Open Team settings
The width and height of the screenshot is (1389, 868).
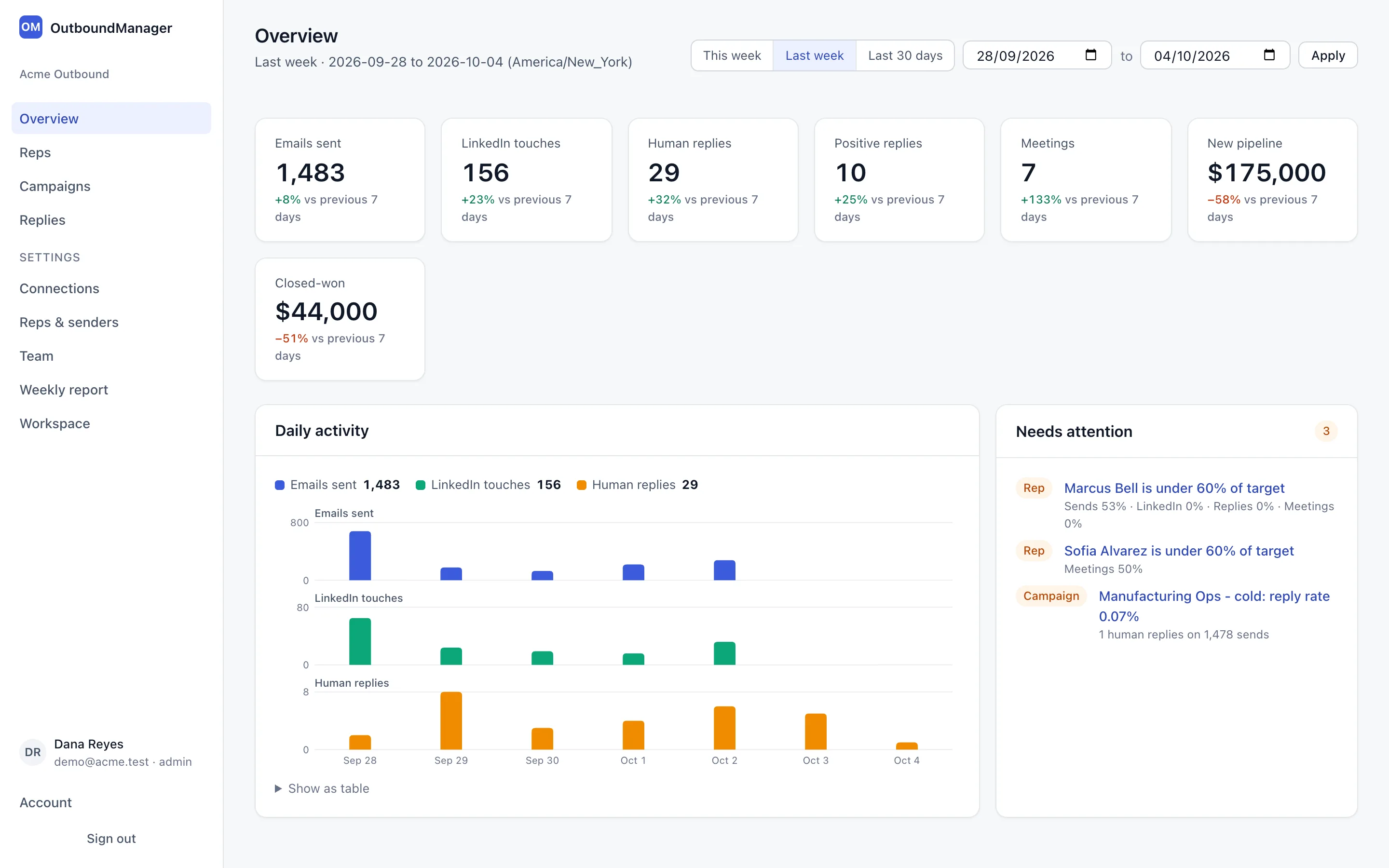click(x=111, y=356)
